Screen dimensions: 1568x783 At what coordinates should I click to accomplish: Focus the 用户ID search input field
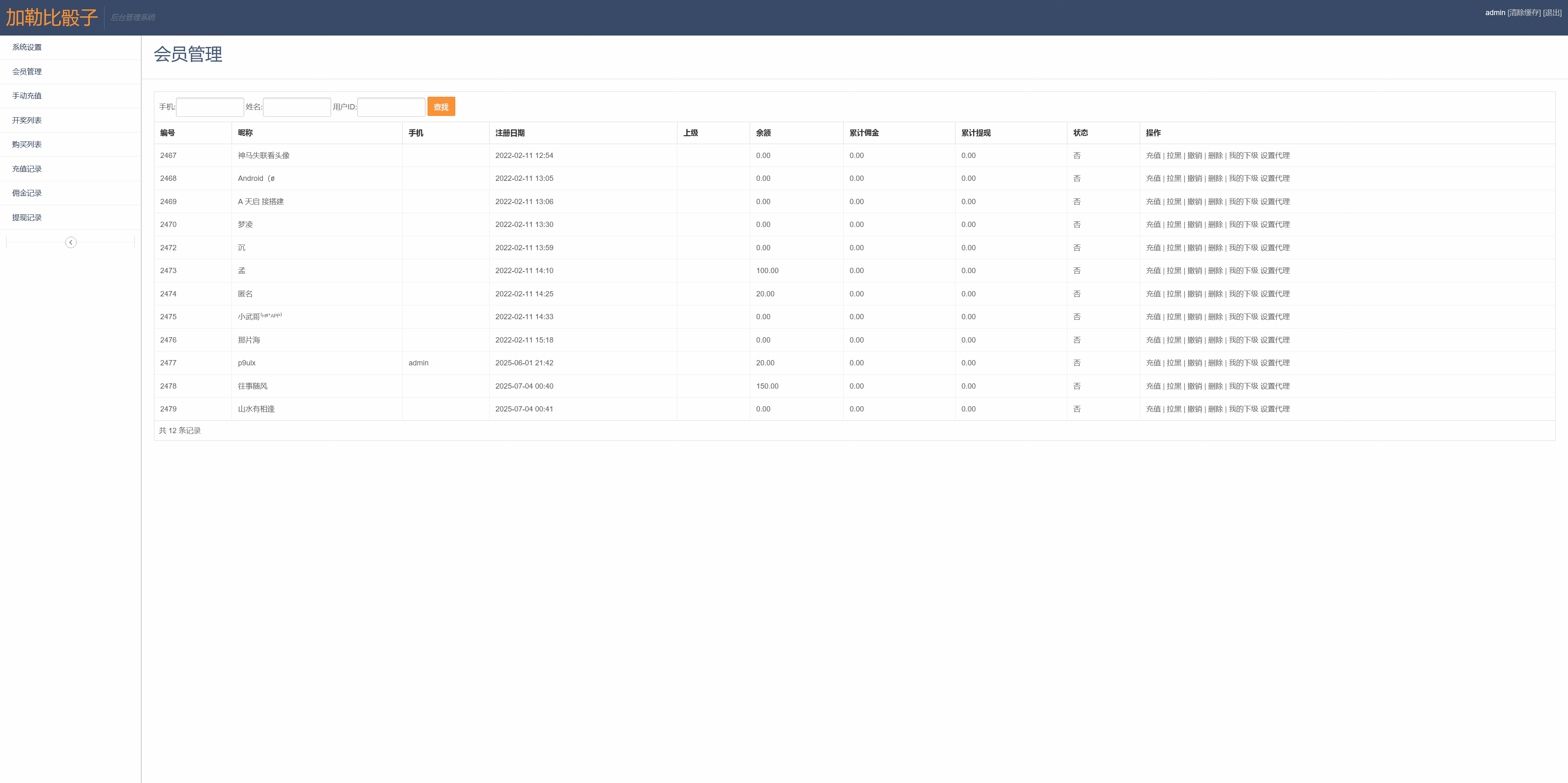(x=391, y=107)
